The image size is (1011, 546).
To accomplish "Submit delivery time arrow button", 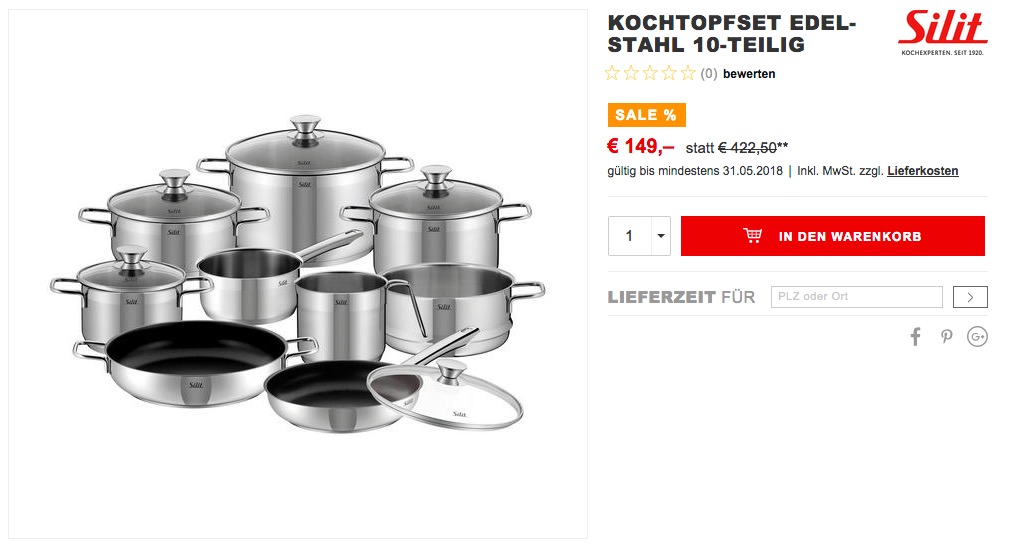I will pyautogui.click(x=970, y=297).
